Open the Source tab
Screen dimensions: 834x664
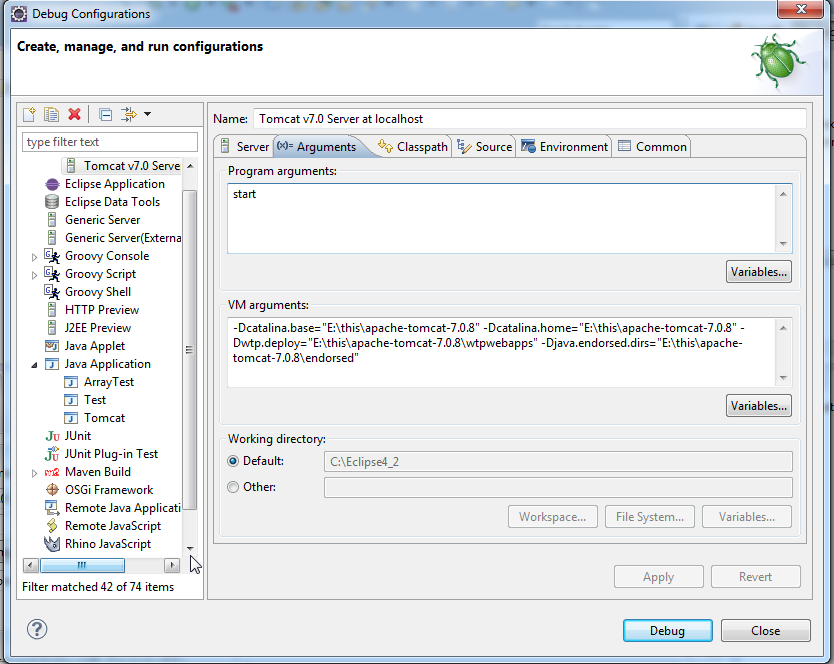(x=485, y=147)
